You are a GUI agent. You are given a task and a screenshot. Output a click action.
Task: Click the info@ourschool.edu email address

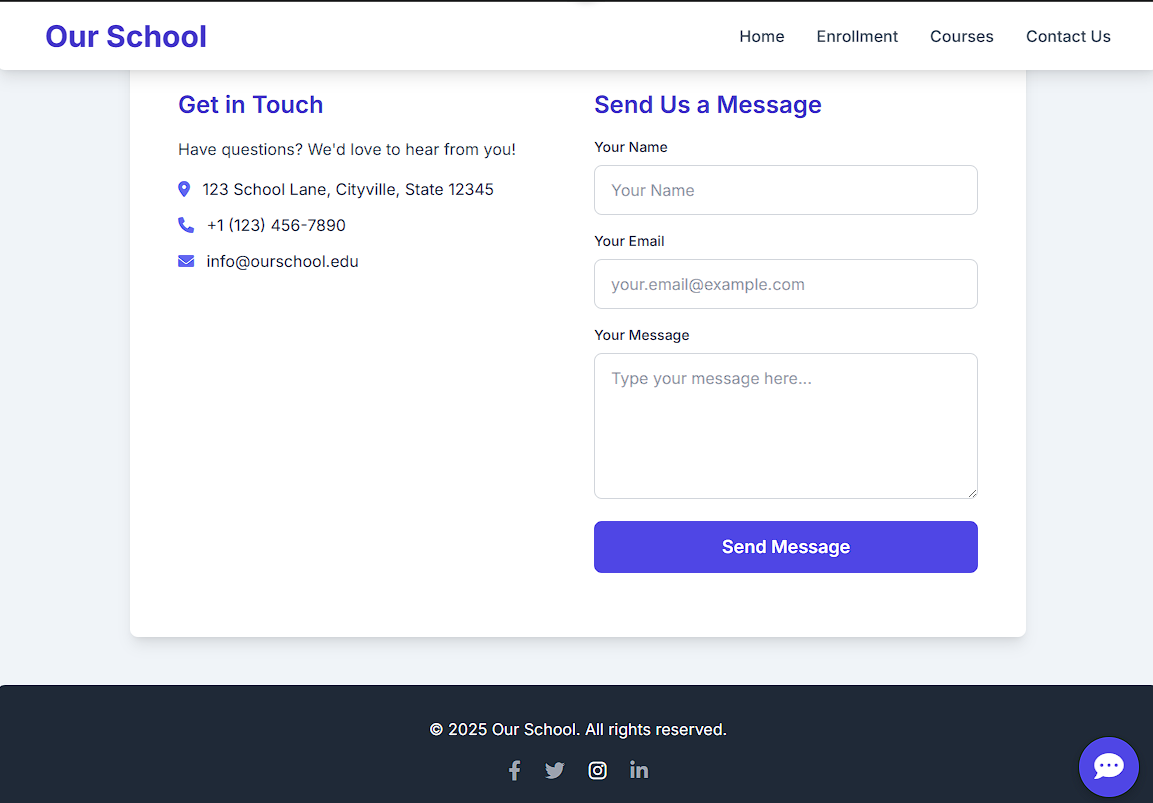point(282,261)
